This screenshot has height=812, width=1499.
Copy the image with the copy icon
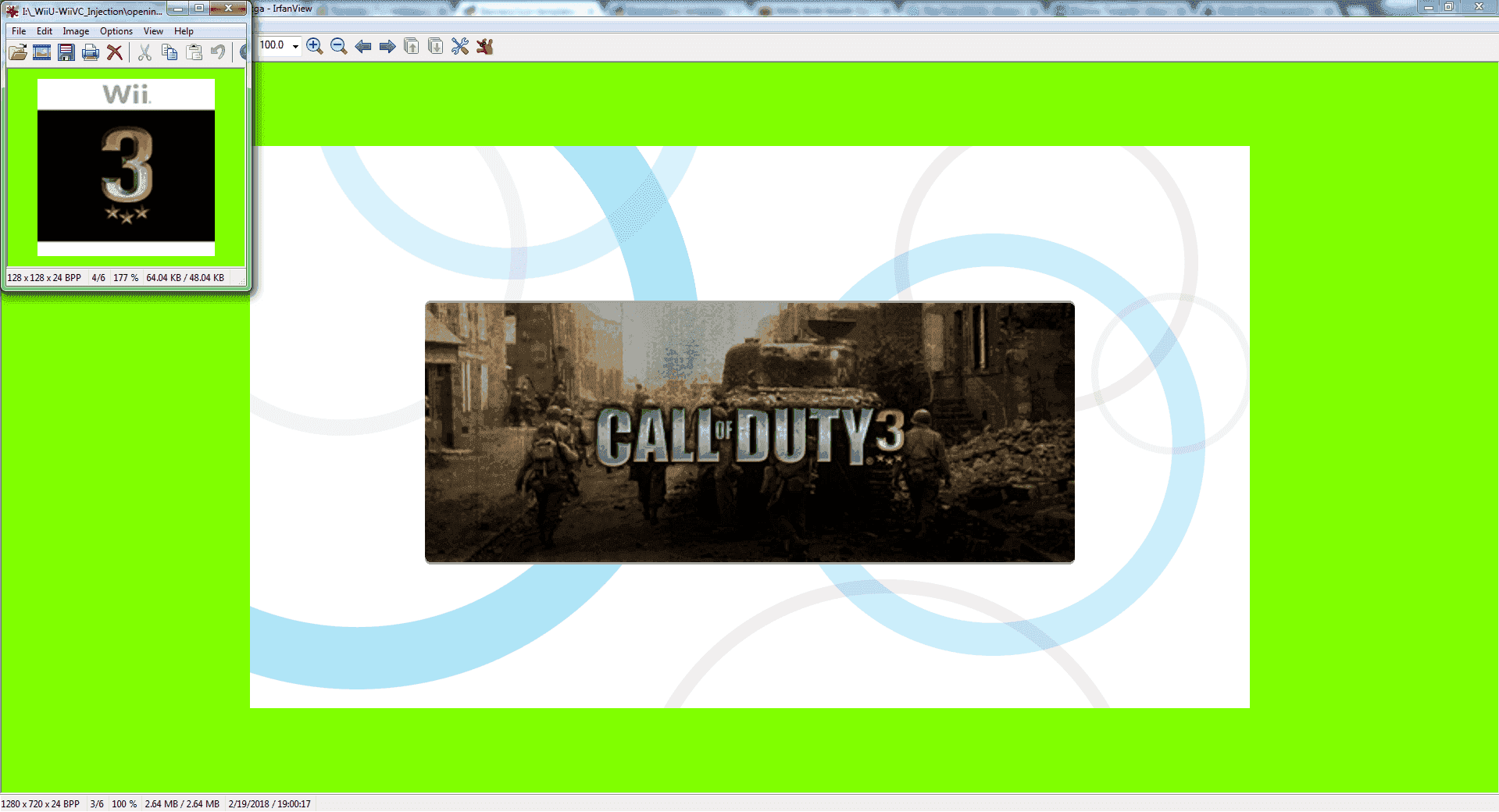pyautogui.click(x=170, y=52)
